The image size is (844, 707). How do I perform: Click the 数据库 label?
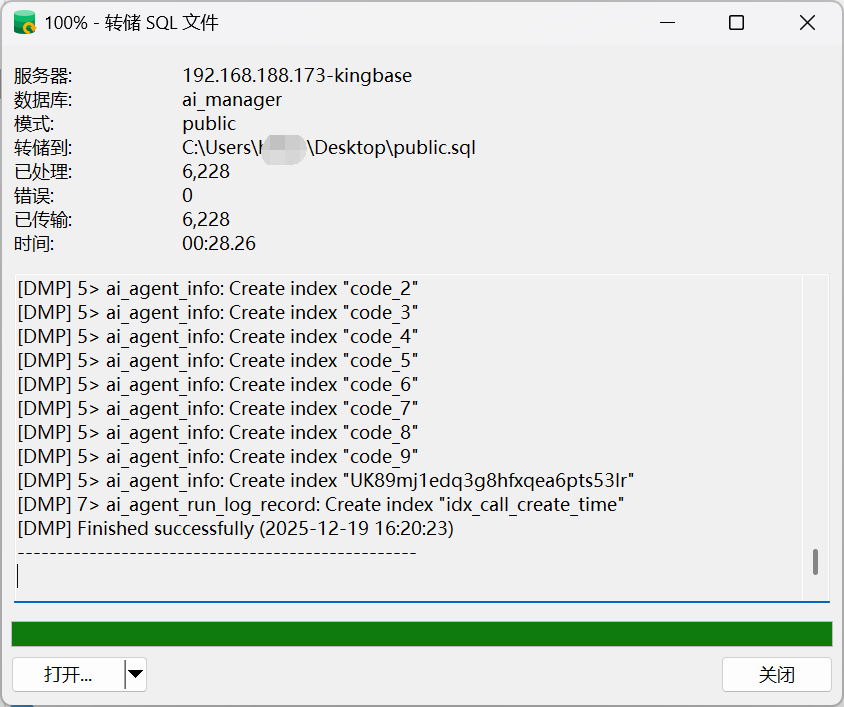coord(43,100)
